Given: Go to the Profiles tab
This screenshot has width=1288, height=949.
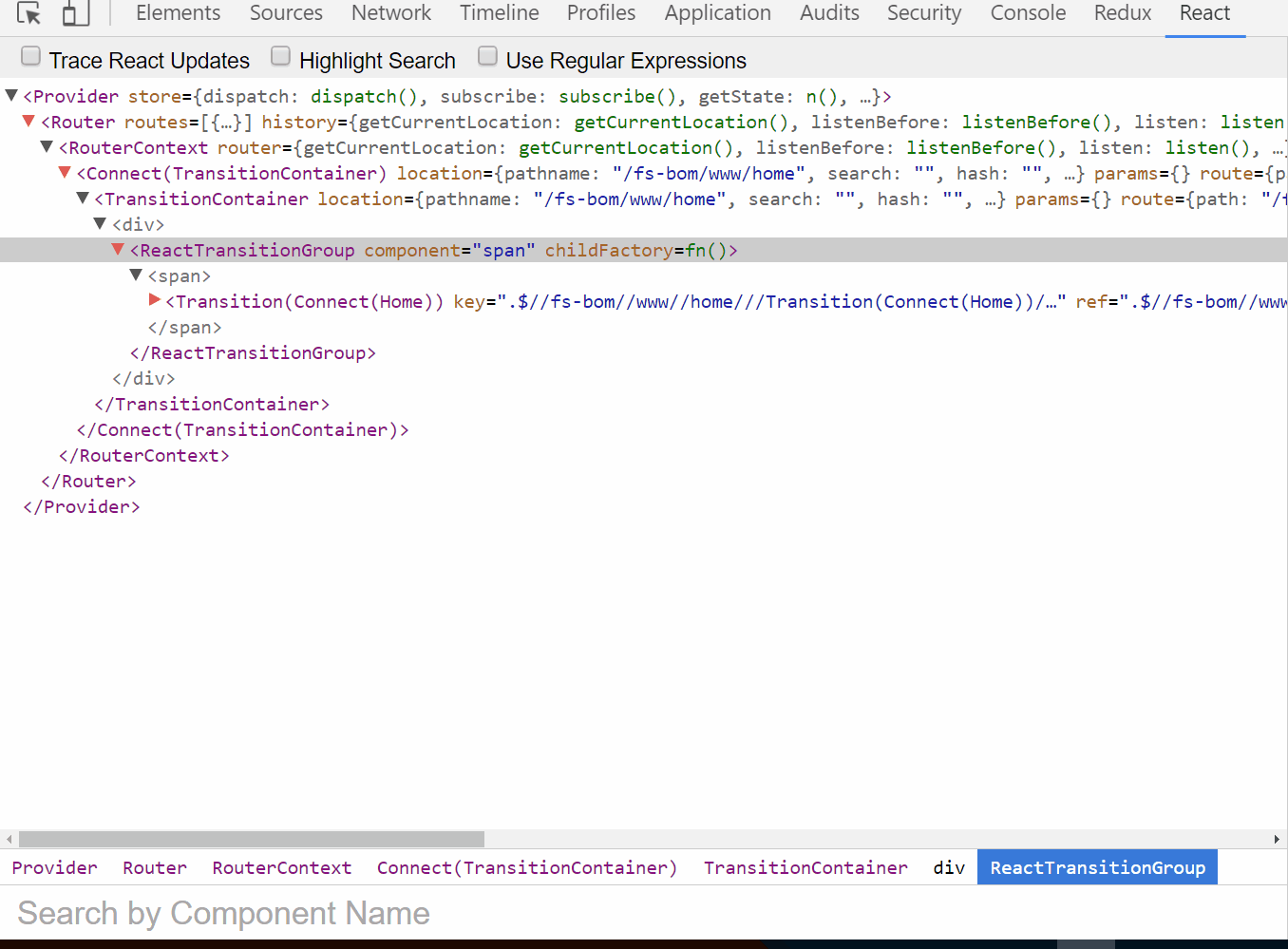Looking at the screenshot, I should point(601,13).
